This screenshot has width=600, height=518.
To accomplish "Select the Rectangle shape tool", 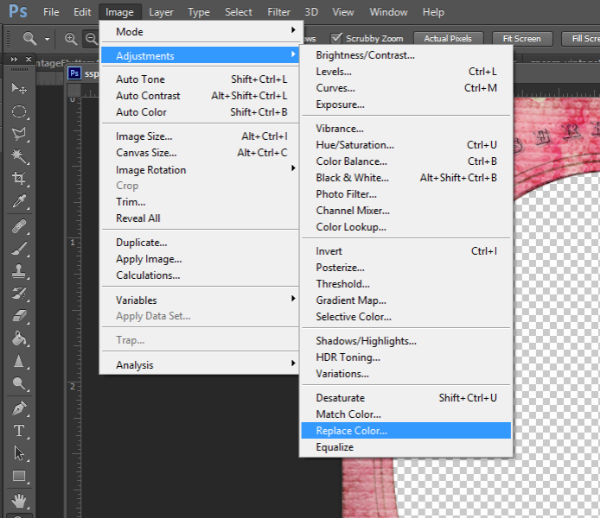I will point(19,476).
